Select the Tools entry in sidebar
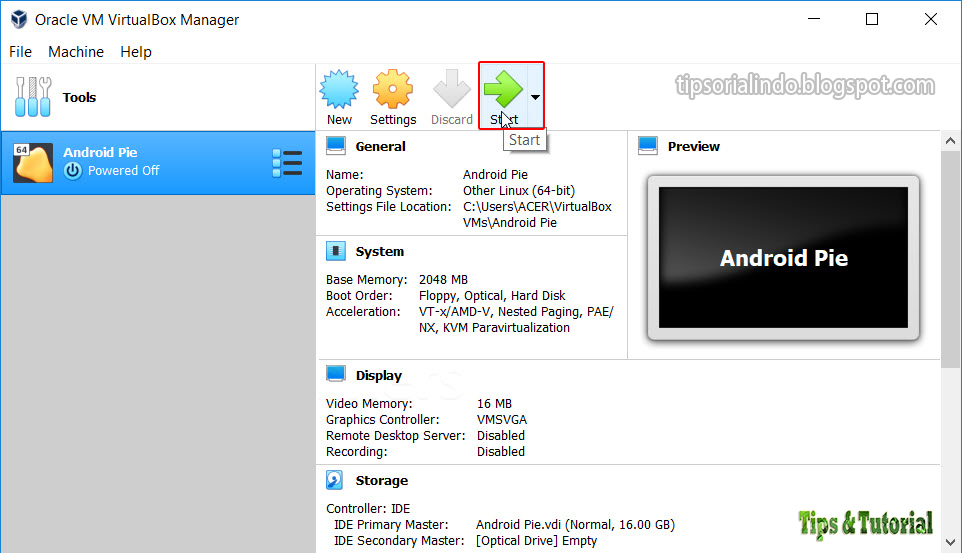 coord(158,97)
